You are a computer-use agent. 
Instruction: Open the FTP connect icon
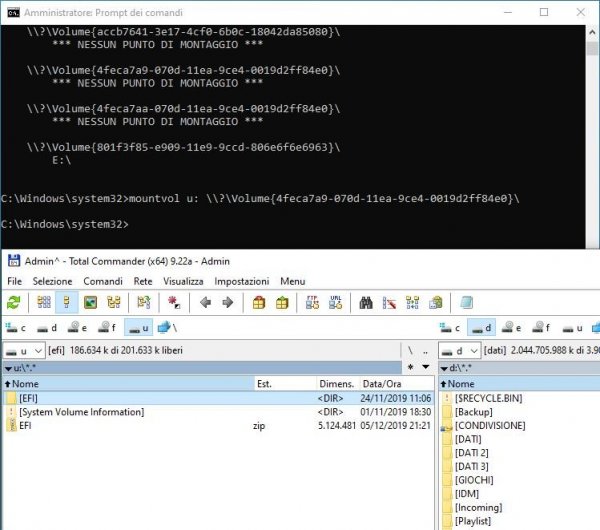[312, 302]
